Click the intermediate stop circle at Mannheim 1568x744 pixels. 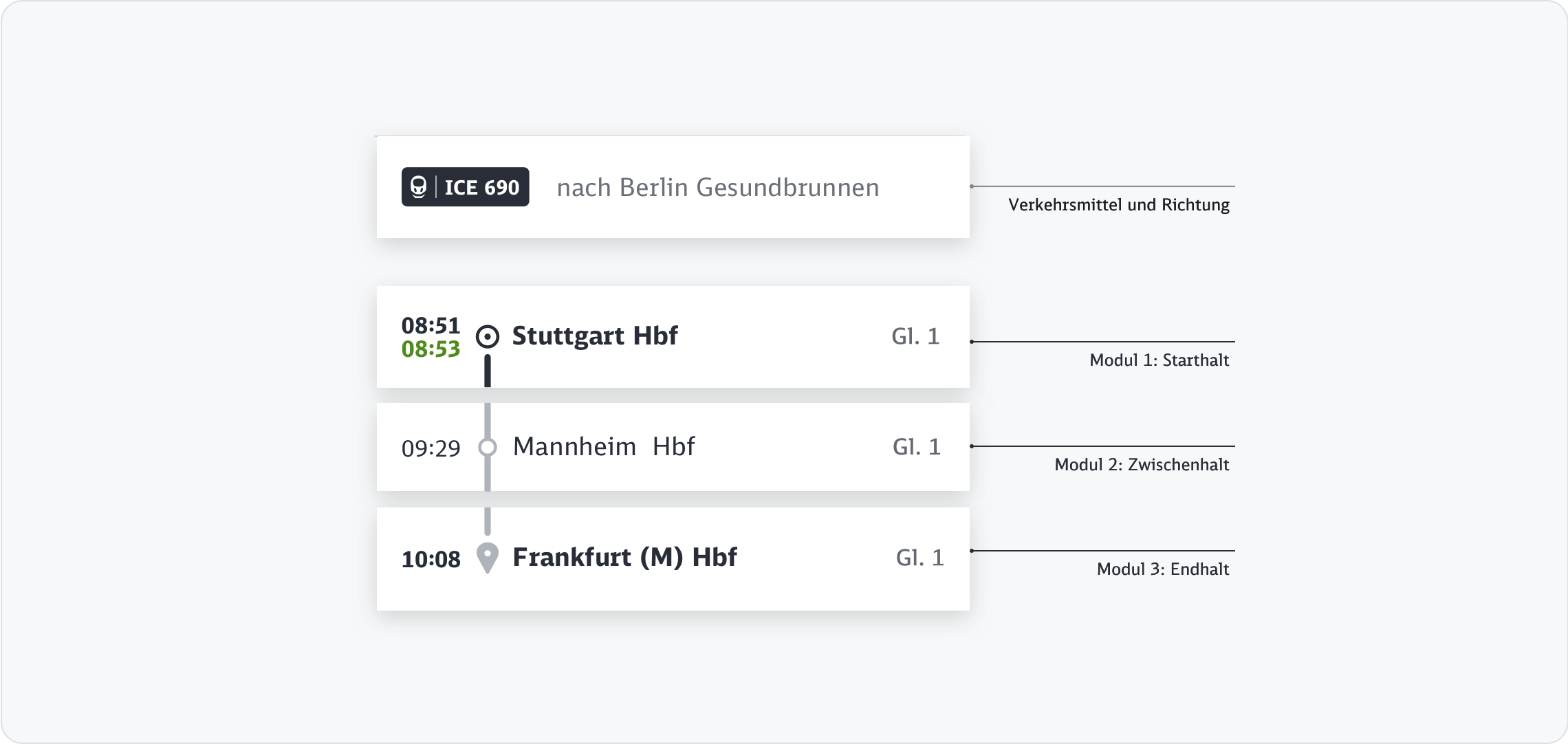tap(488, 448)
